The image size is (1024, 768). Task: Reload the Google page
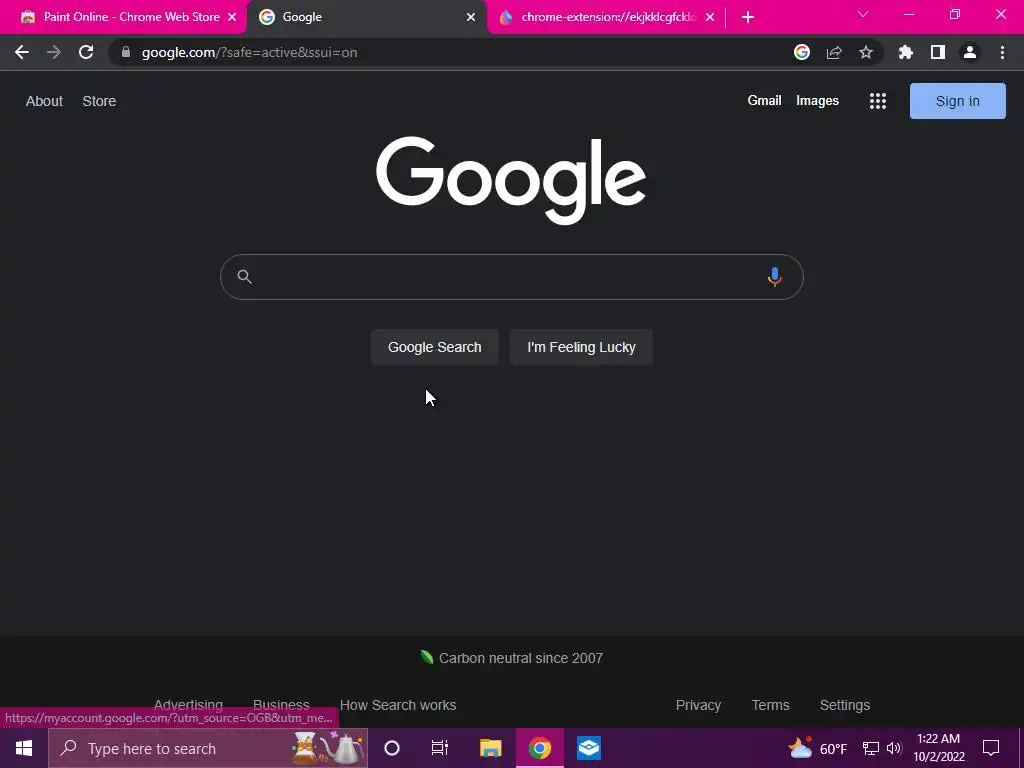coord(86,52)
